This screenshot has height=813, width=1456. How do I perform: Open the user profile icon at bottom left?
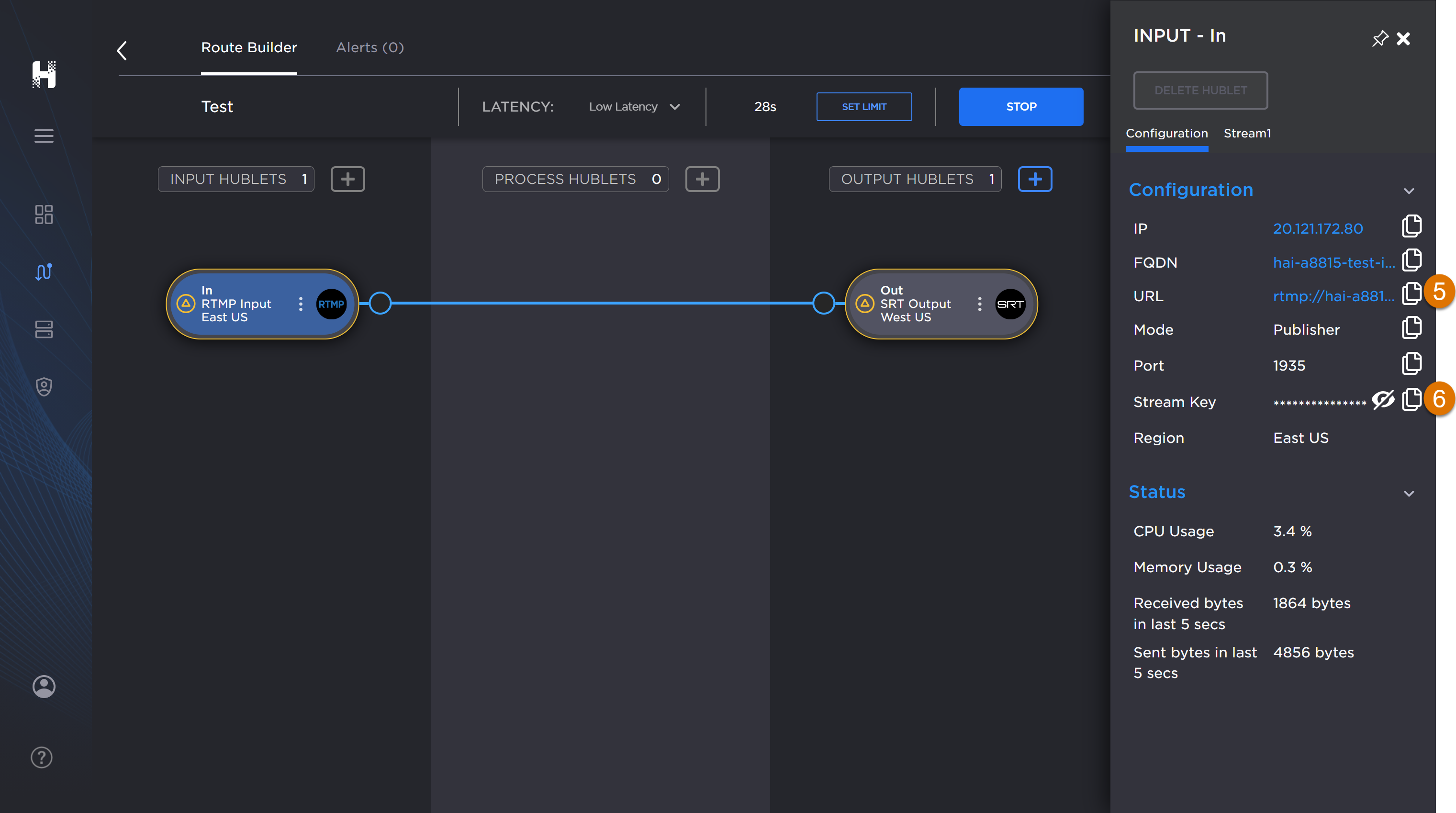point(44,686)
